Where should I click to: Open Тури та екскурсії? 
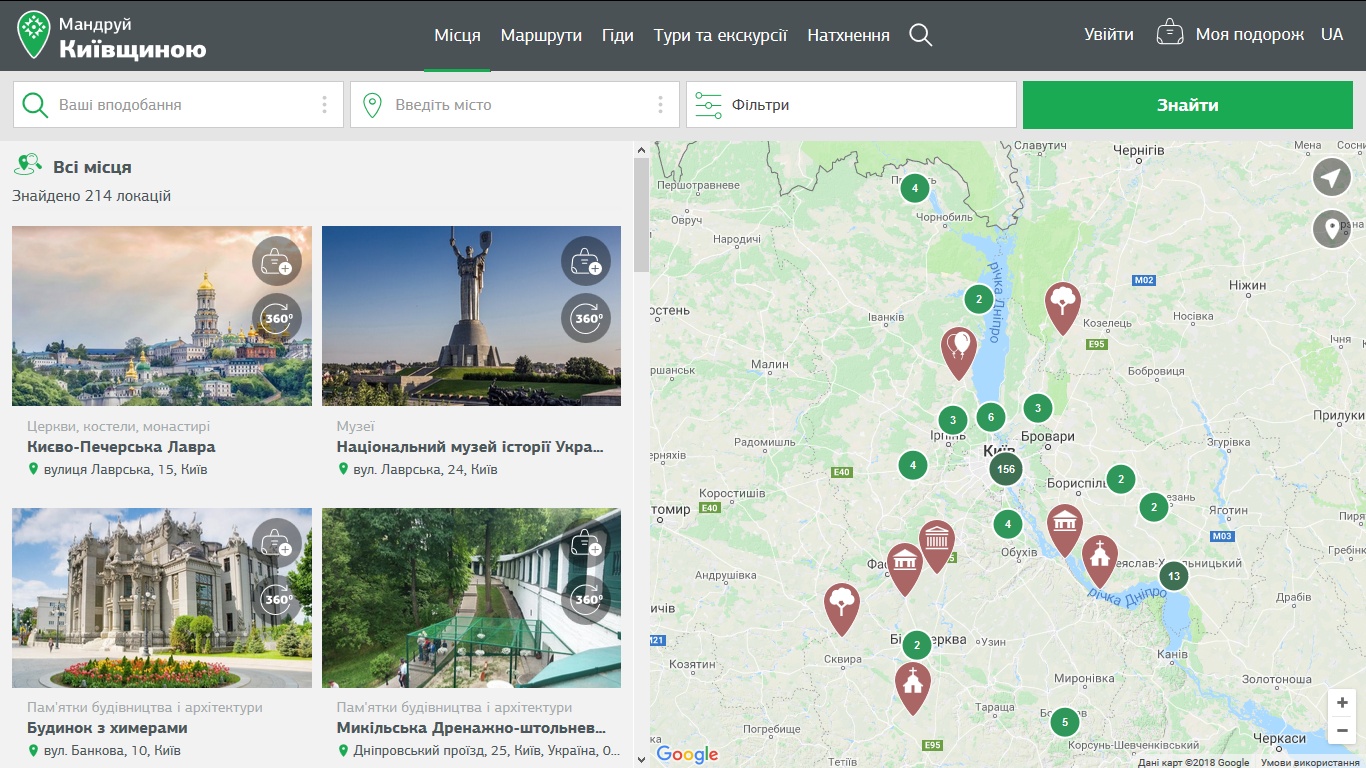point(721,35)
